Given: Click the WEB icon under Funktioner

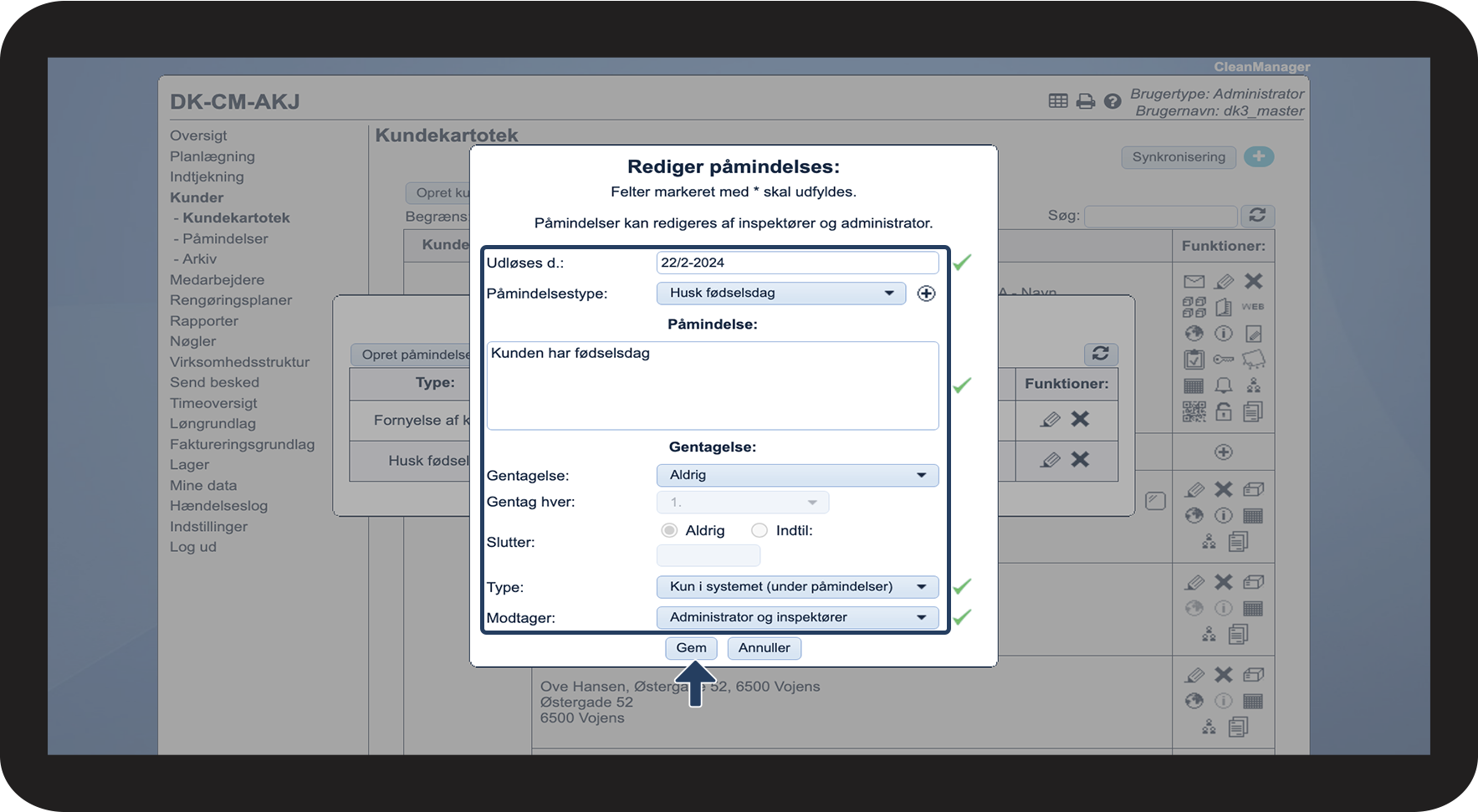Looking at the screenshot, I should [1253, 307].
